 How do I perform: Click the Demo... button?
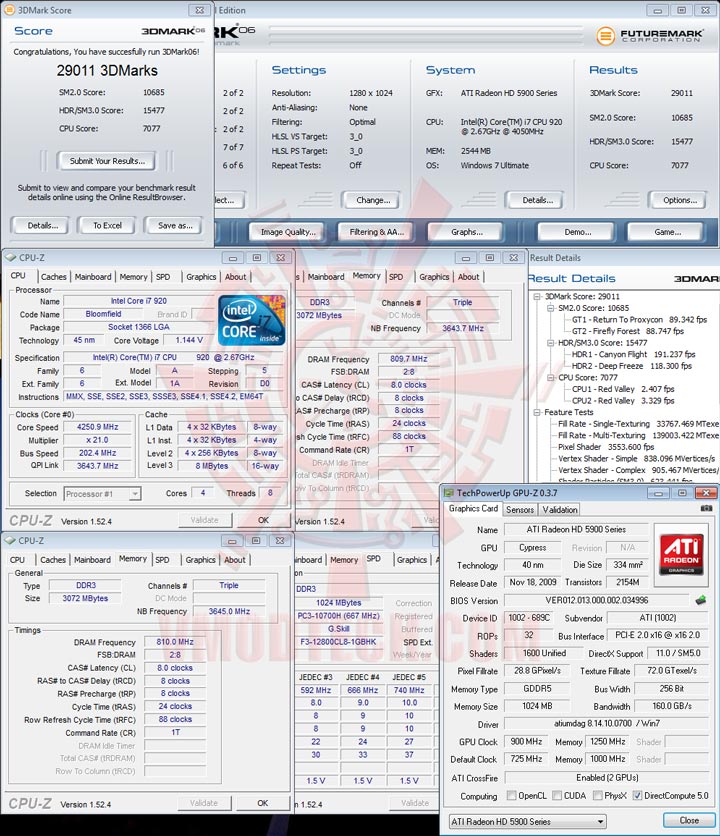(x=578, y=232)
